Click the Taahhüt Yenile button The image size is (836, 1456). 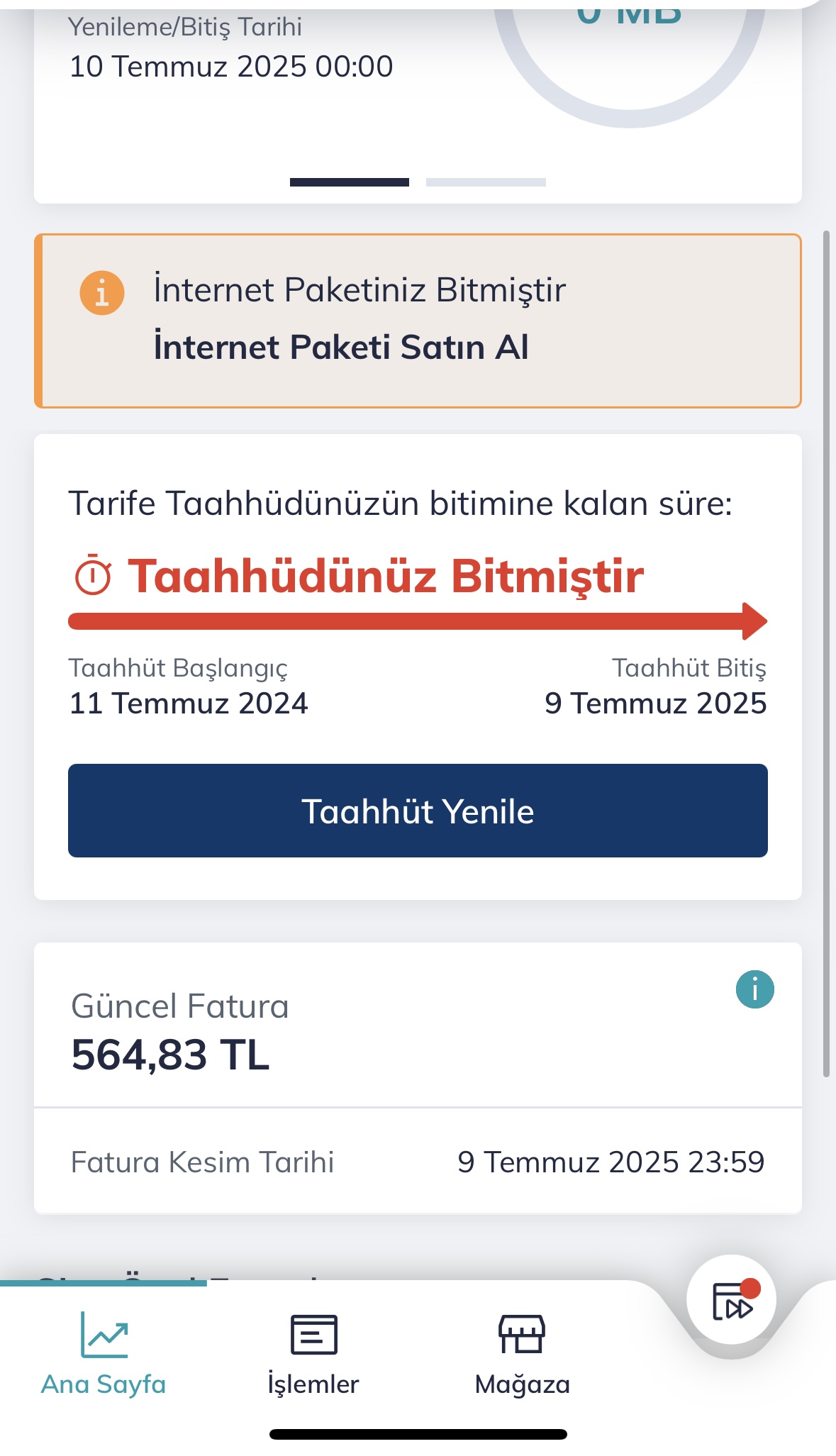[x=418, y=811]
